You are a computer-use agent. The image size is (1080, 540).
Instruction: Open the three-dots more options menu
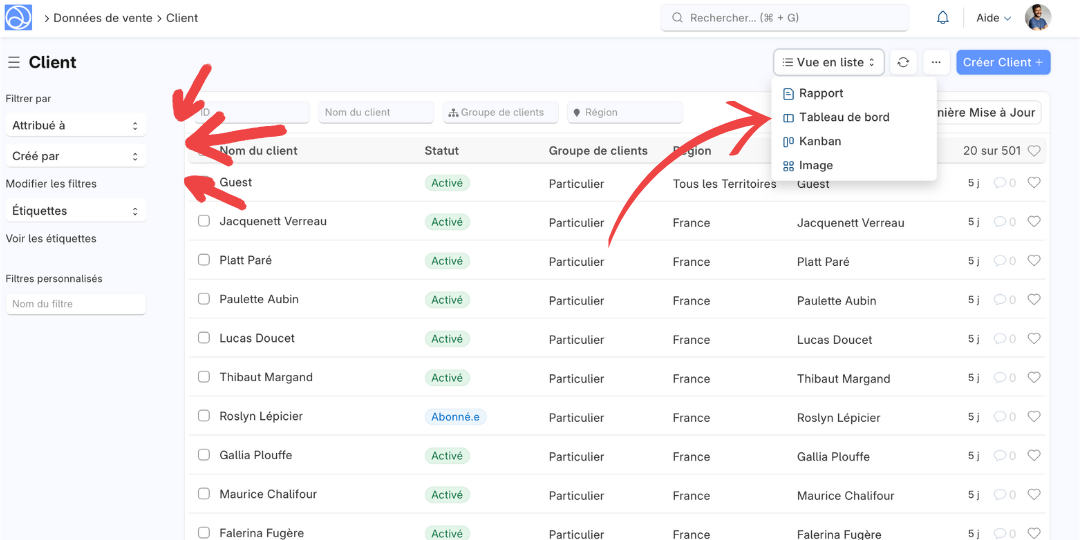tap(936, 62)
